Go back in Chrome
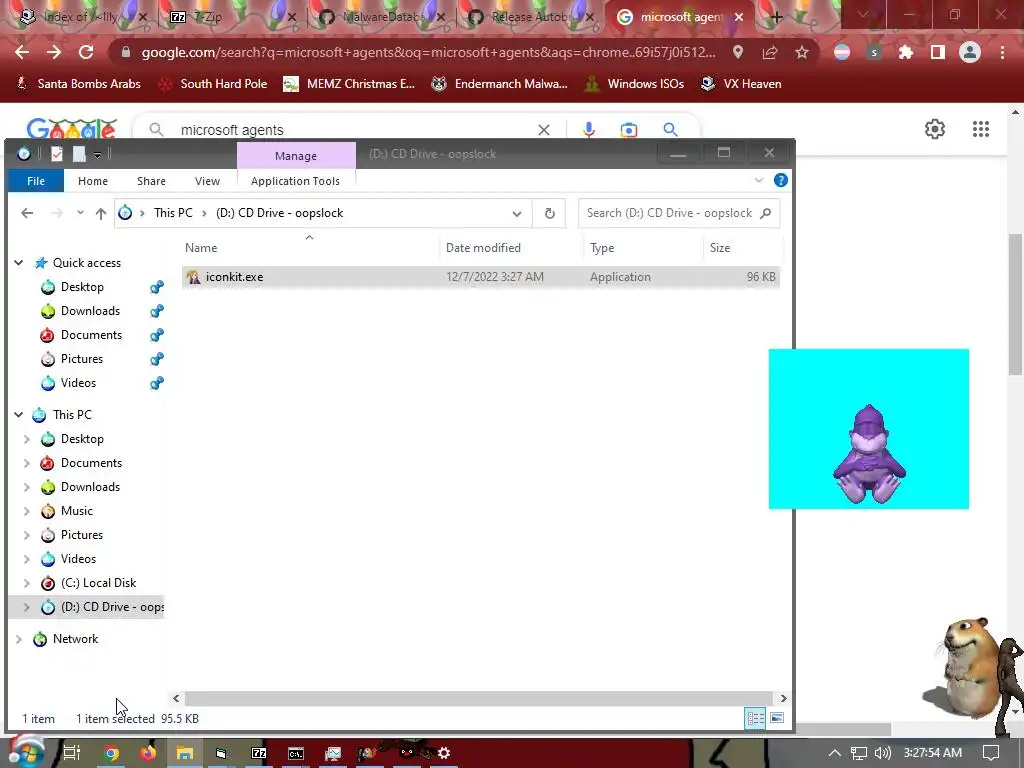1024x768 pixels. pyautogui.click(x=22, y=52)
